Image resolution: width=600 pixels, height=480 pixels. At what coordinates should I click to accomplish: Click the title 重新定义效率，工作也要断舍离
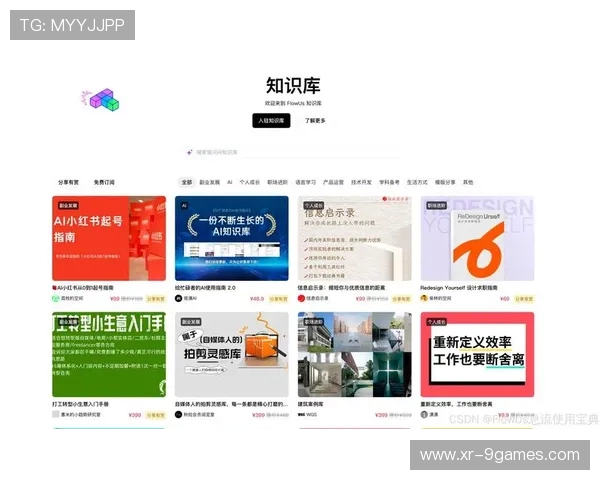pos(456,404)
